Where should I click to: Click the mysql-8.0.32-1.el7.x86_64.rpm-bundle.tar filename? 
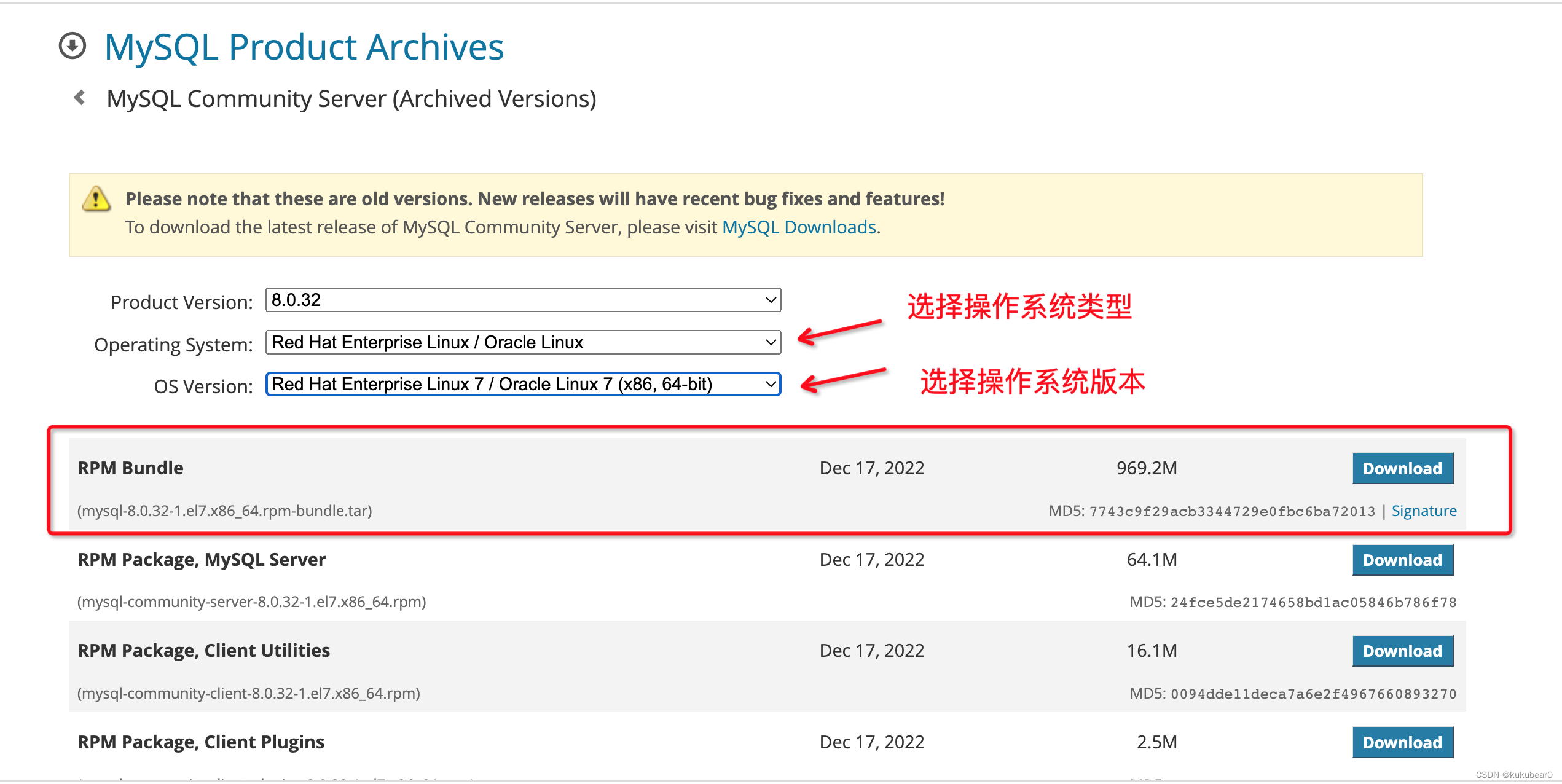coord(225,511)
